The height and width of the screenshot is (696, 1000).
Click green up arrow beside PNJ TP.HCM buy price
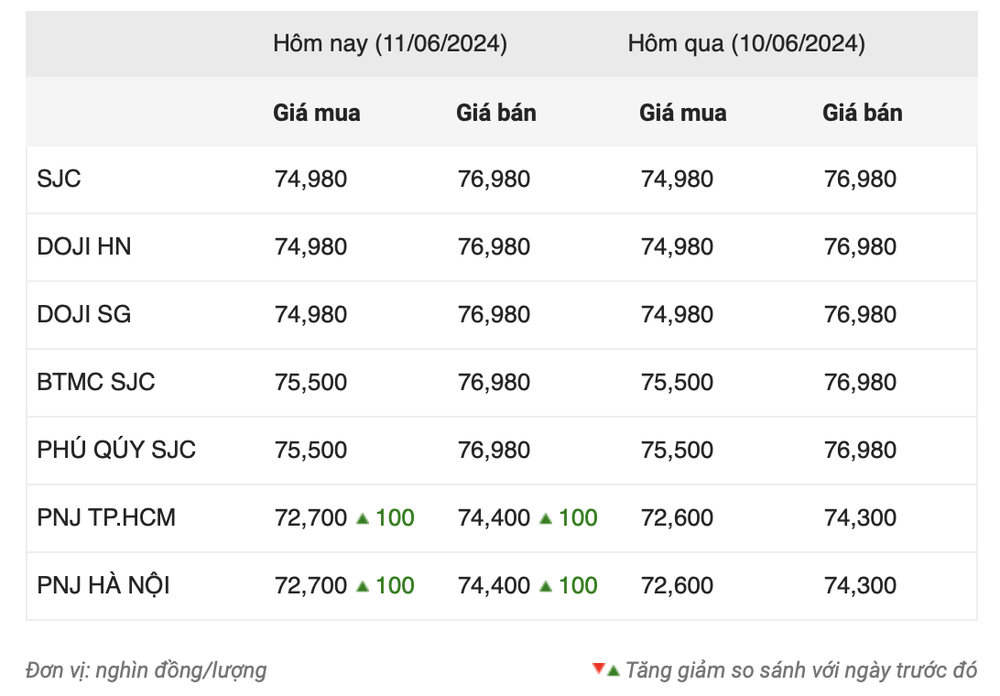362,519
